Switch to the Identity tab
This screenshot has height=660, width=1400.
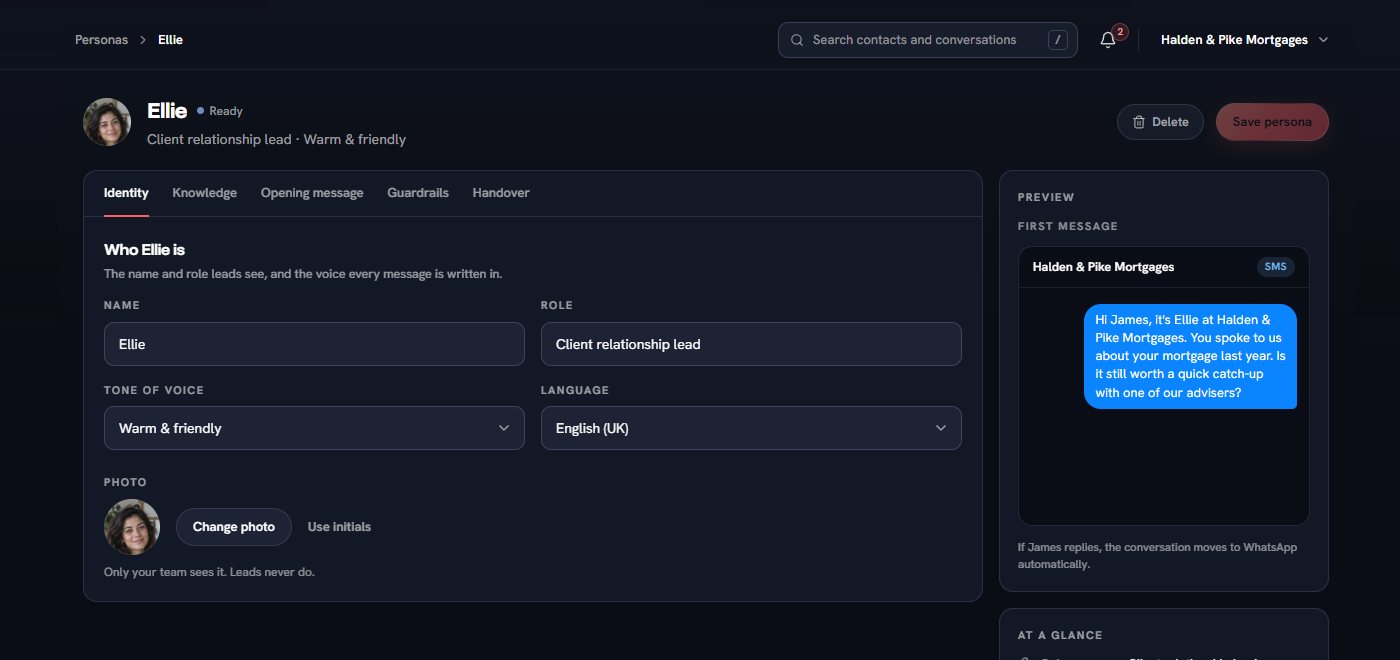[126, 193]
